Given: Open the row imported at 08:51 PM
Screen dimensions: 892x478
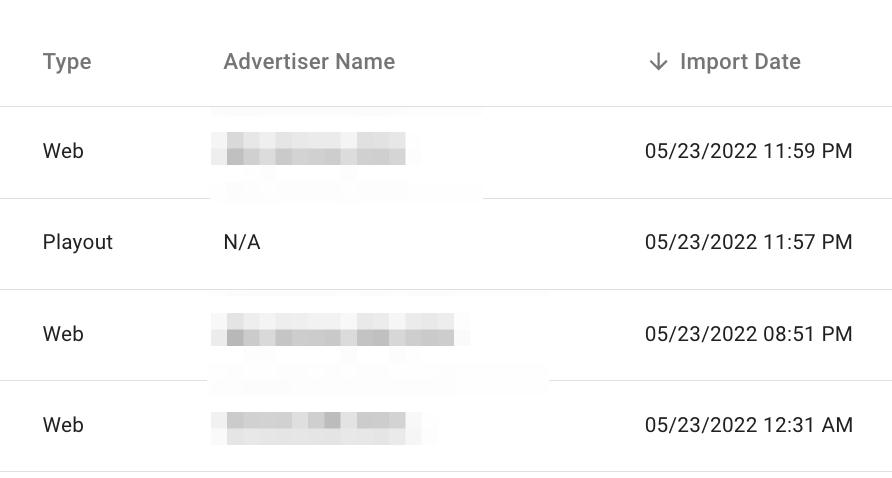Looking at the screenshot, I should (560, 334).
